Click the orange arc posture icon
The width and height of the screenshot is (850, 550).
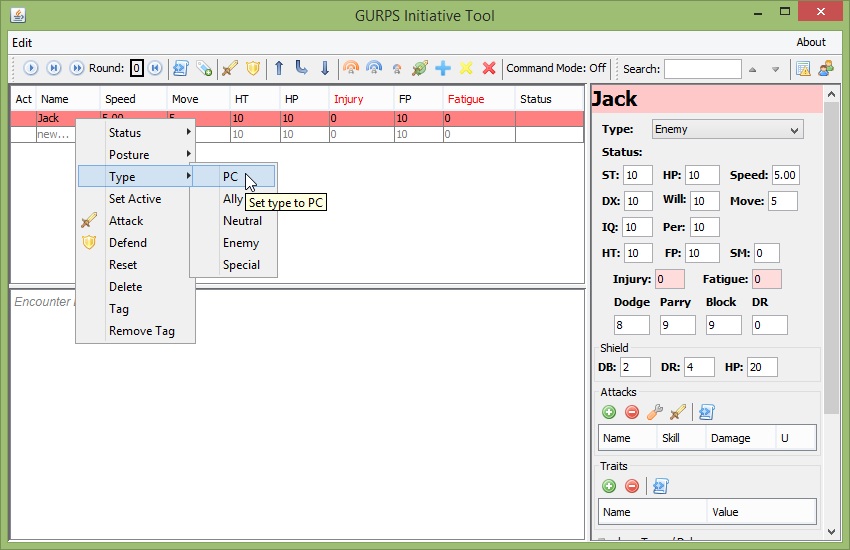[x=351, y=68]
